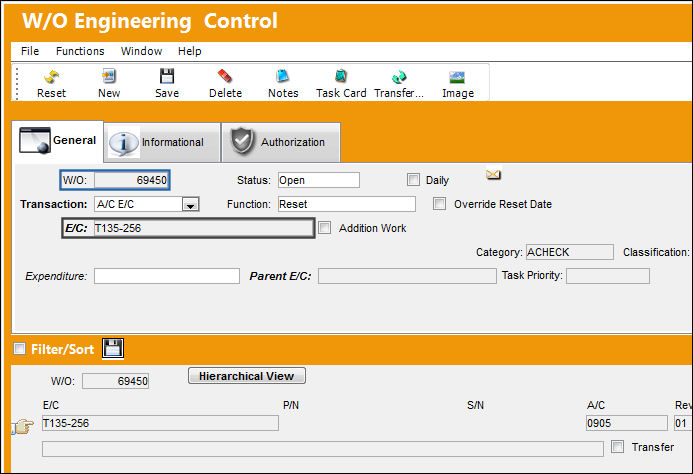Check the Transfer checkbox
This screenshot has width=693, height=474.
(x=617, y=447)
